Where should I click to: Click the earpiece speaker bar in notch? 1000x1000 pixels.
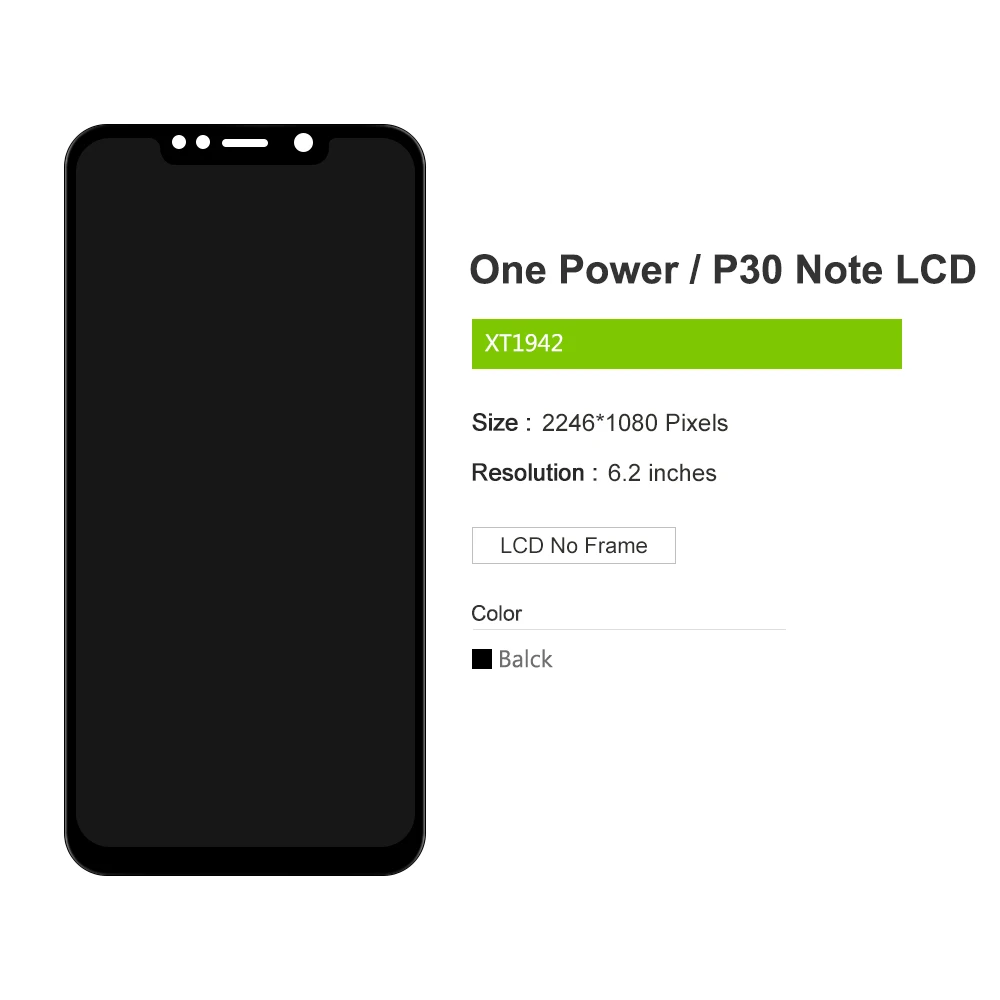click(245, 143)
